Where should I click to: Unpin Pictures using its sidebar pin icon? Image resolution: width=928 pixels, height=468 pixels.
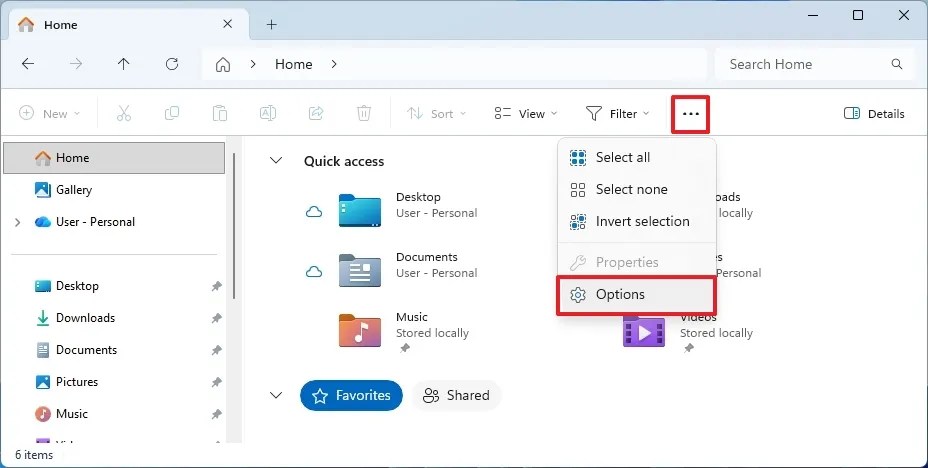point(217,382)
